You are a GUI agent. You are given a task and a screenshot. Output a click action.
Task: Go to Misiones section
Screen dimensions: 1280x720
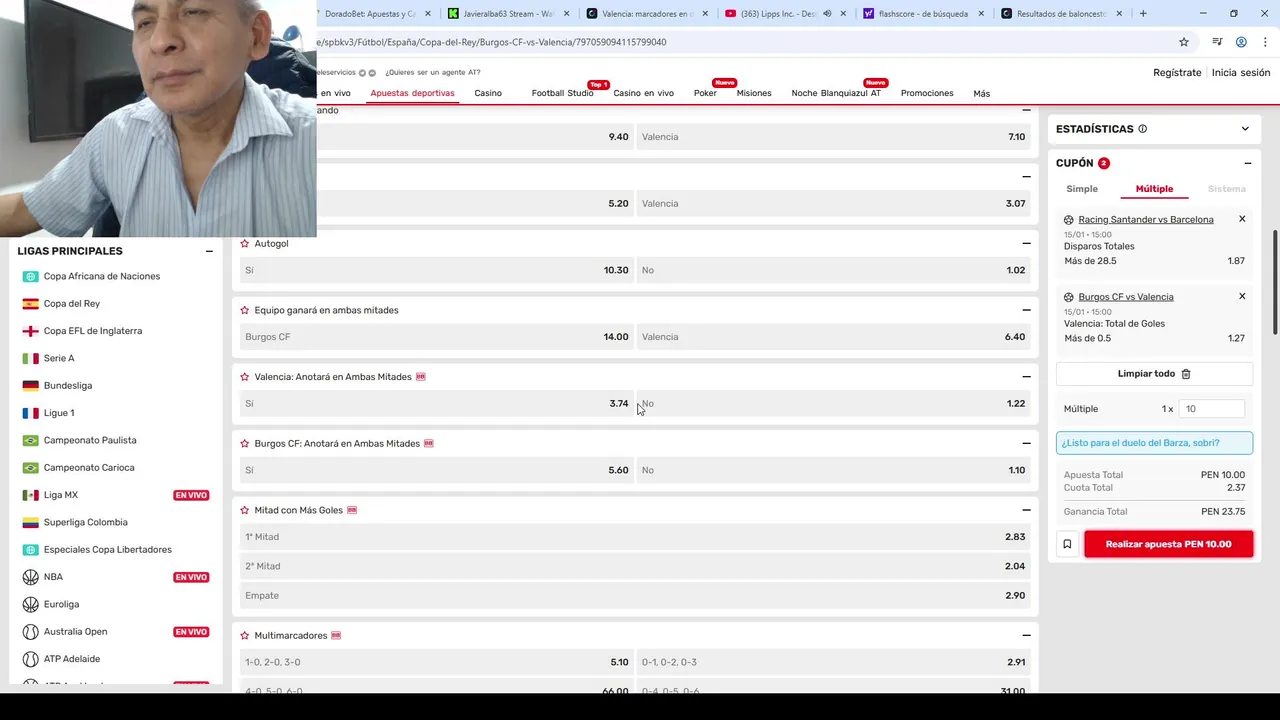(754, 93)
